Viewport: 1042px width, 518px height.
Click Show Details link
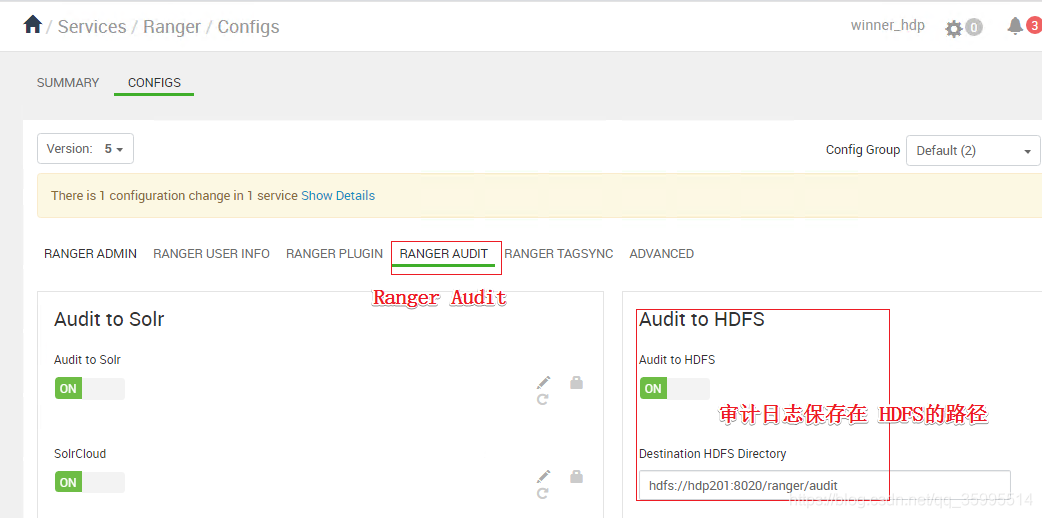[x=338, y=195]
